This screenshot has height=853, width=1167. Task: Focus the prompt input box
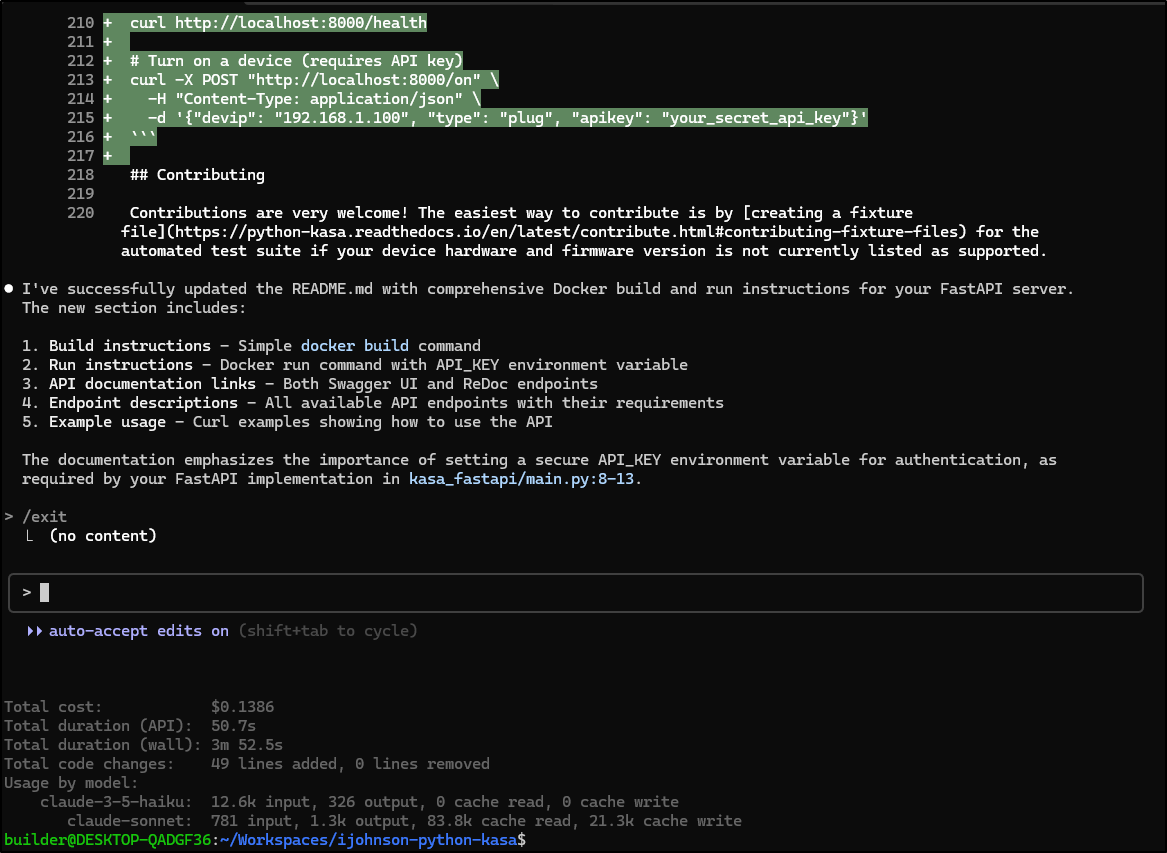[575, 592]
